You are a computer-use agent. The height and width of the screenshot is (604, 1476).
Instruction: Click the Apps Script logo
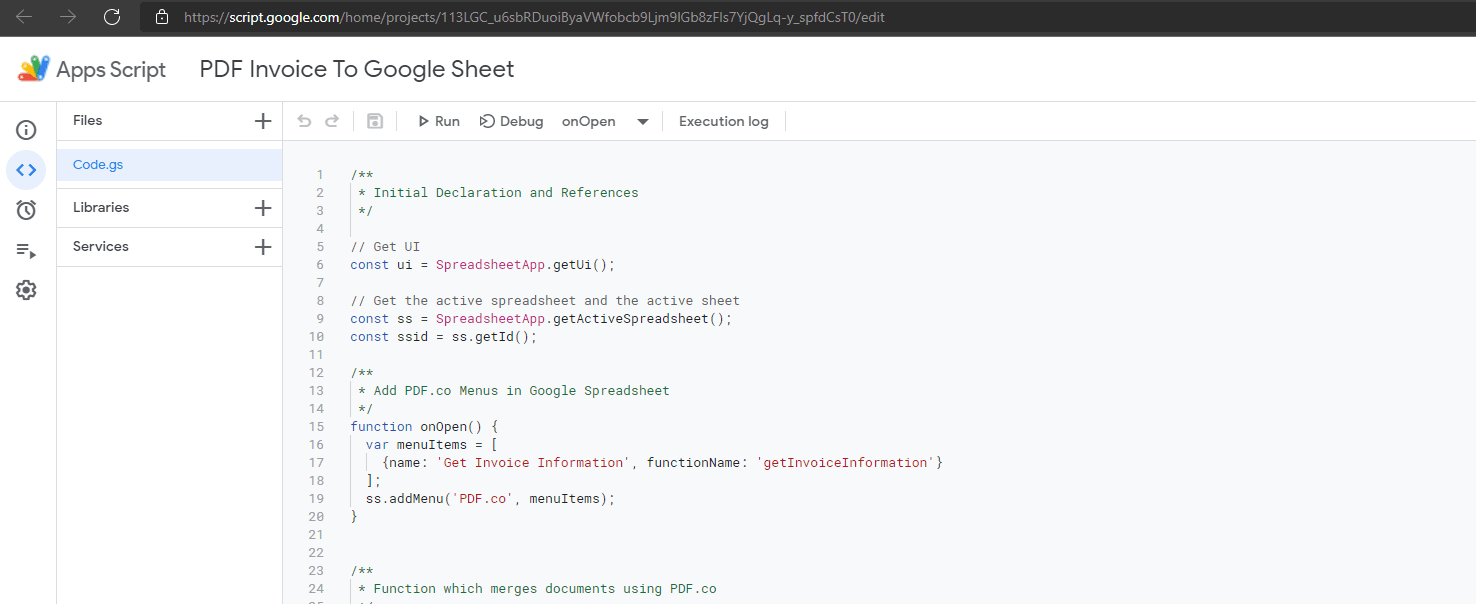[x=34, y=69]
